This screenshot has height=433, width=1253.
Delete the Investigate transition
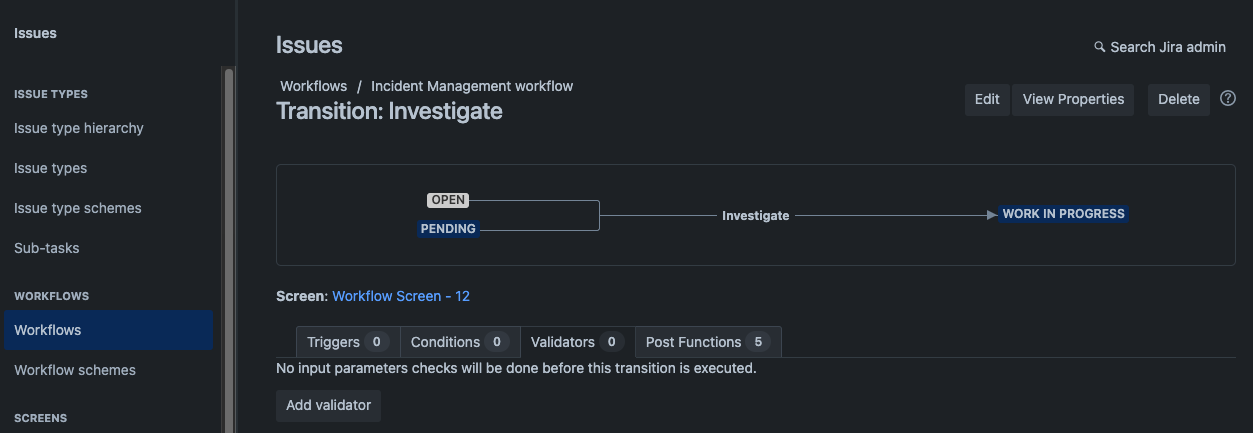pyautogui.click(x=1178, y=99)
